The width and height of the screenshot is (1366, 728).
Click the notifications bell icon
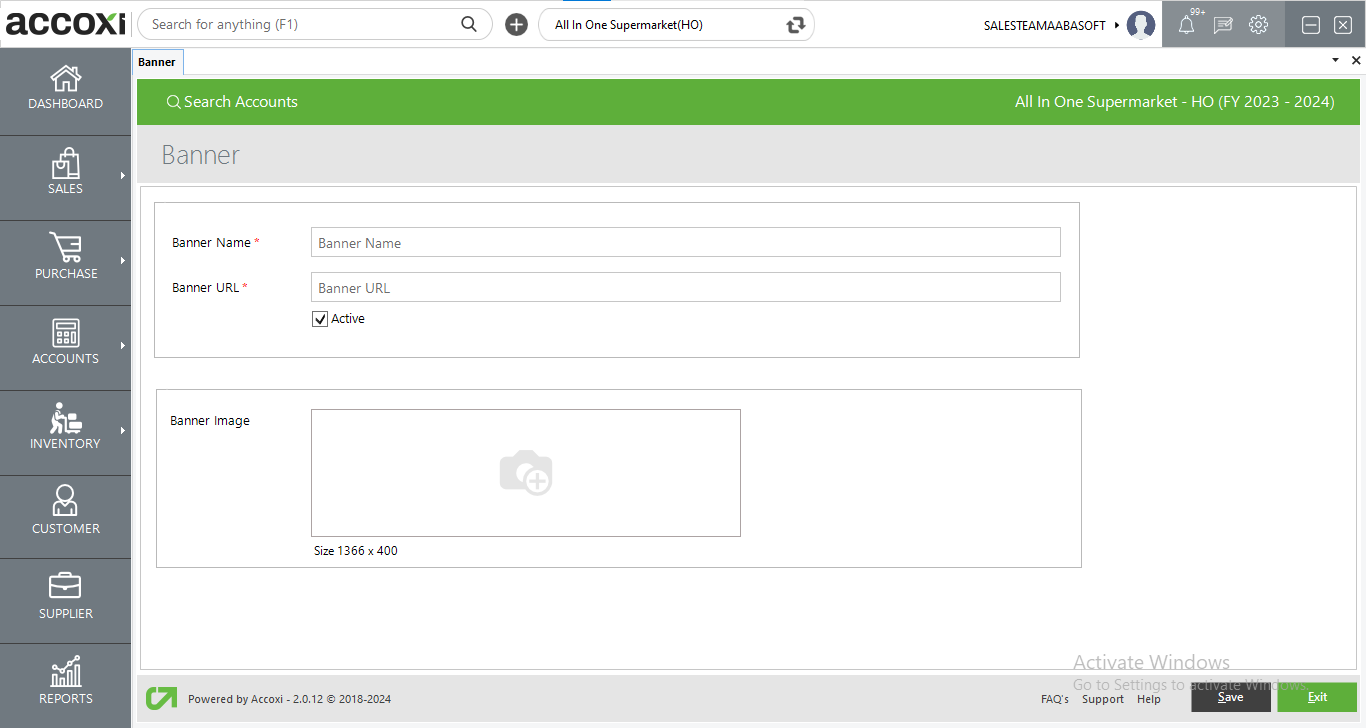[1186, 25]
